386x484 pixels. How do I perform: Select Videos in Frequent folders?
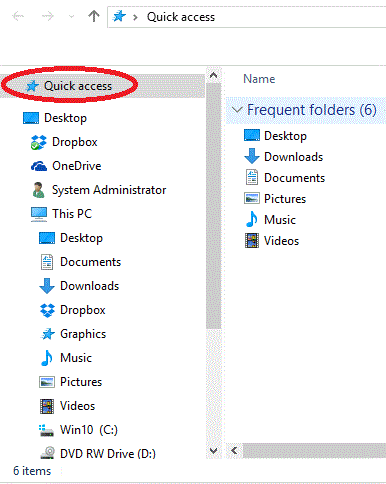[281, 241]
